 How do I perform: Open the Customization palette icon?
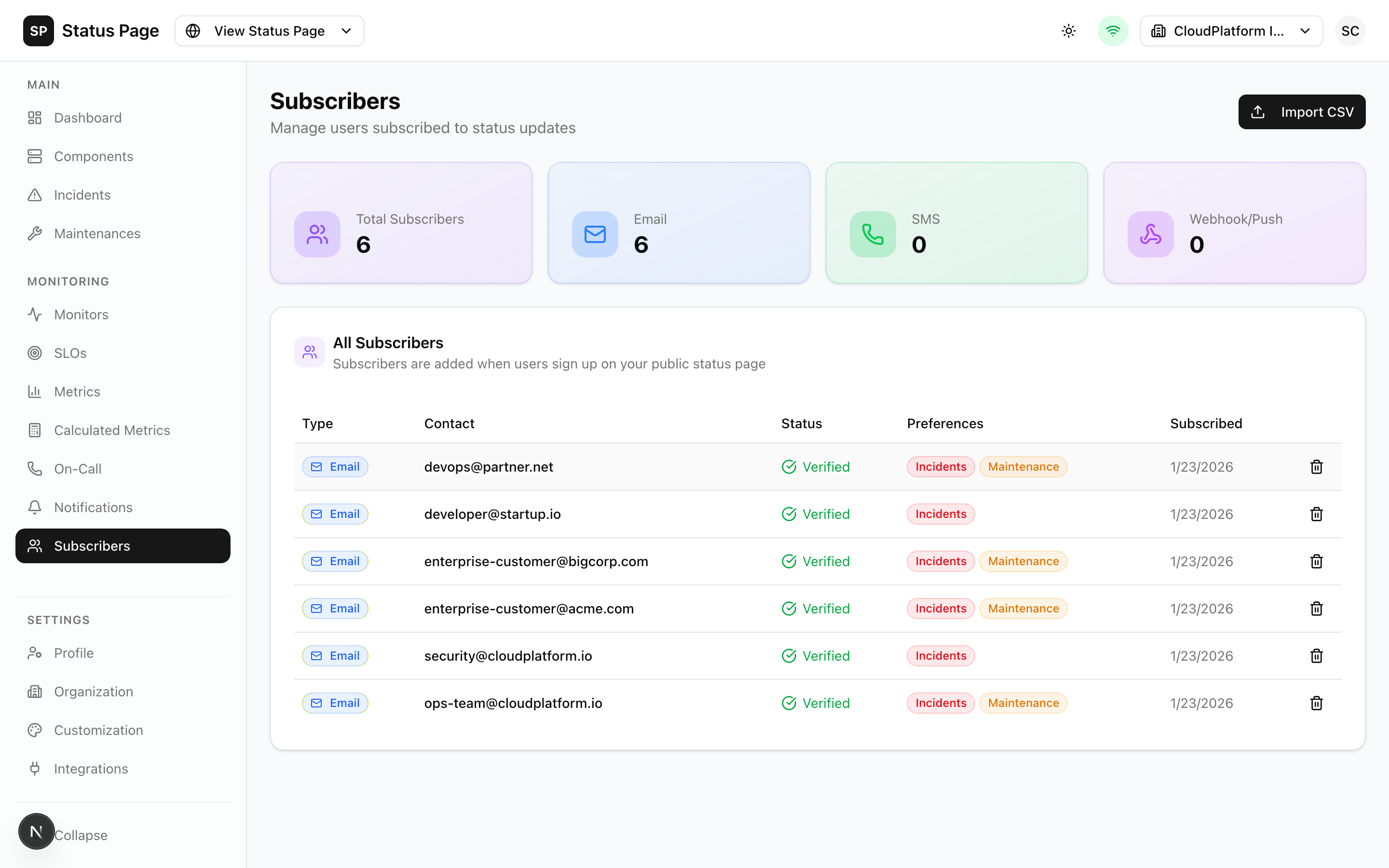(35, 730)
